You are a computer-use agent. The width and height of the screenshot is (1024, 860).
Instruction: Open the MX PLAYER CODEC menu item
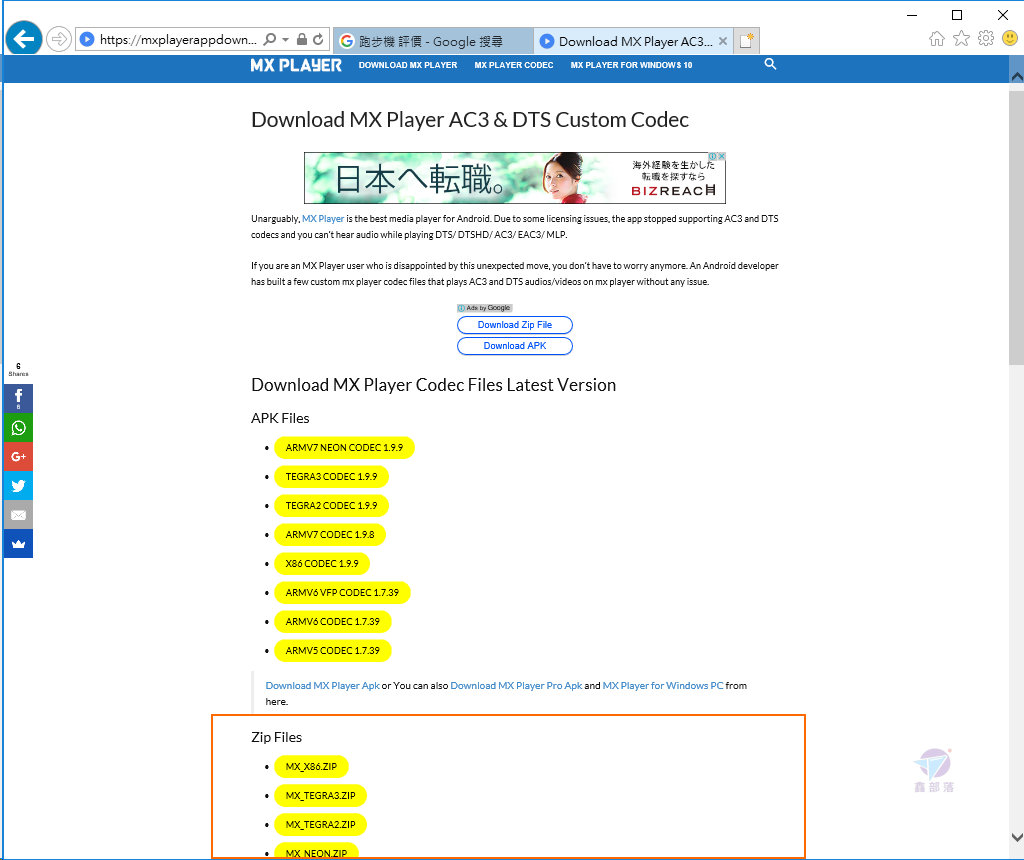point(514,65)
